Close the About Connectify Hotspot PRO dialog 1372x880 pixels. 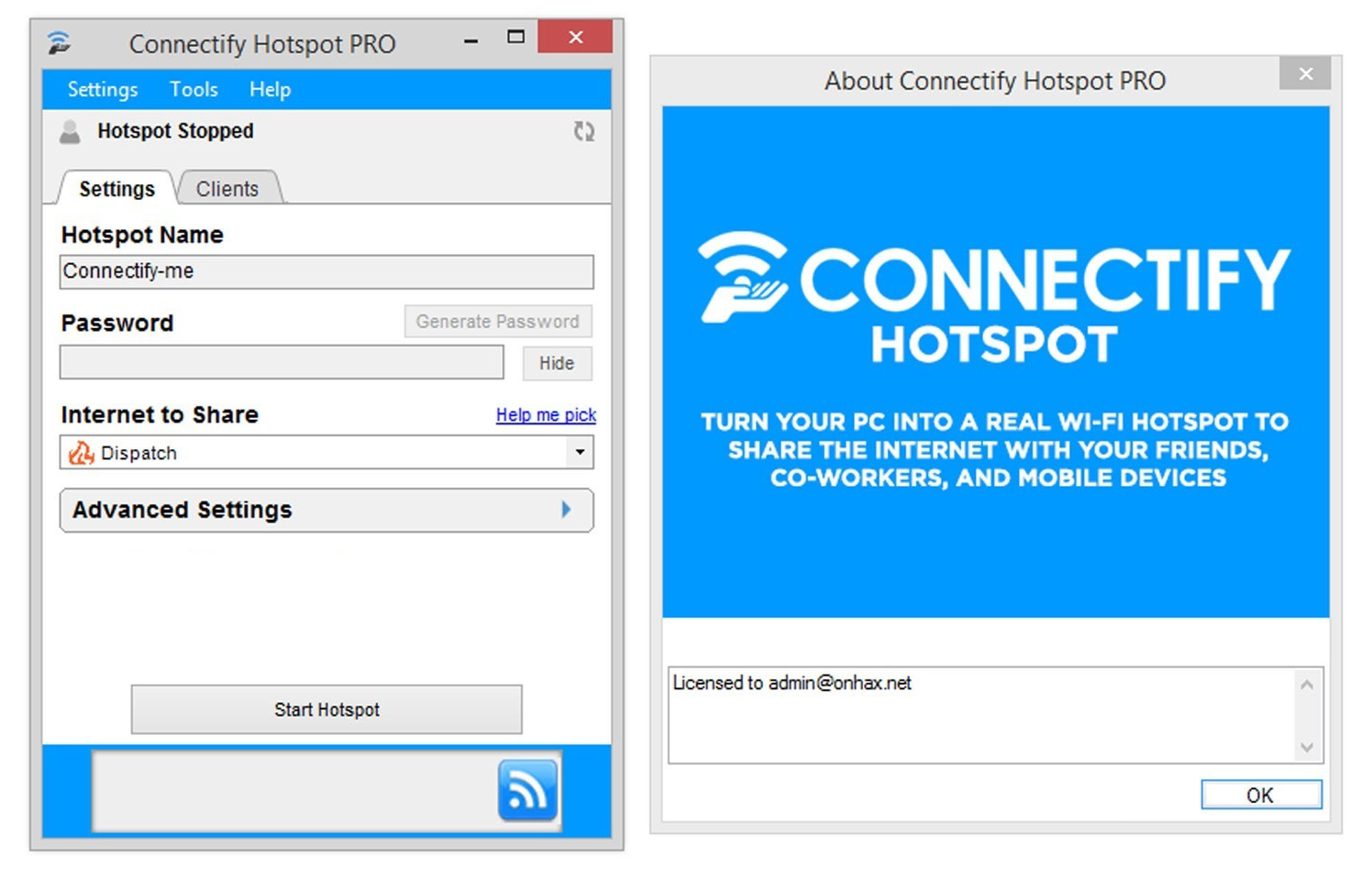[1305, 73]
